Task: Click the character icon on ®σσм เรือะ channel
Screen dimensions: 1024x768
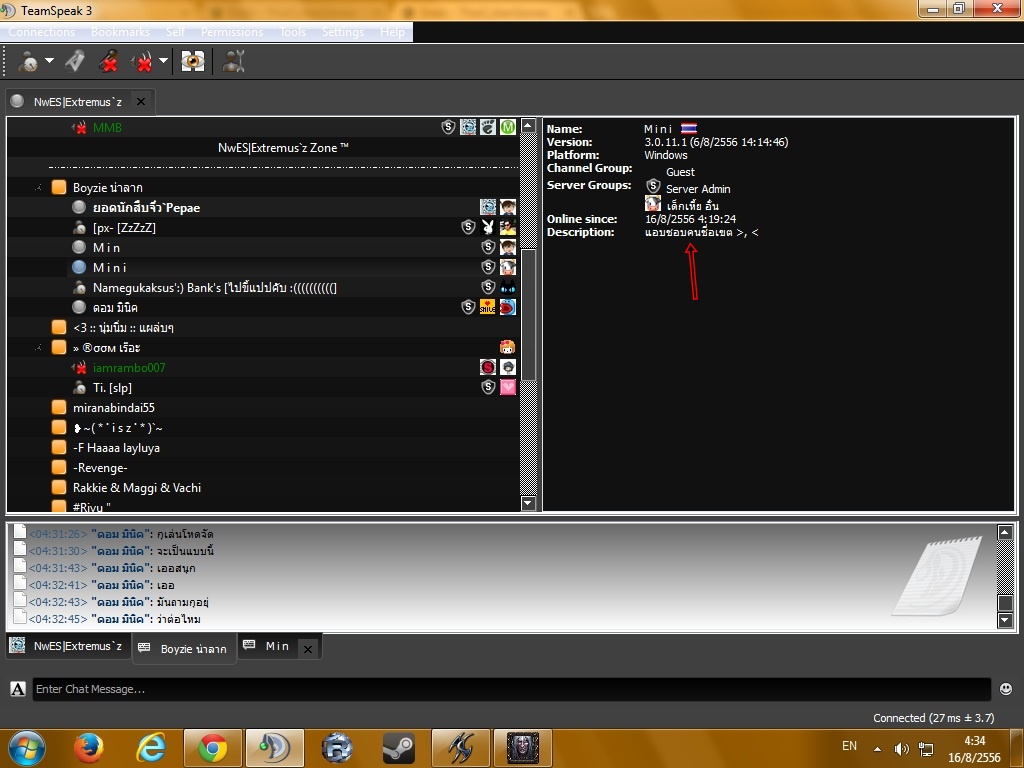Action: pyautogui.click(x=507, y=347)
